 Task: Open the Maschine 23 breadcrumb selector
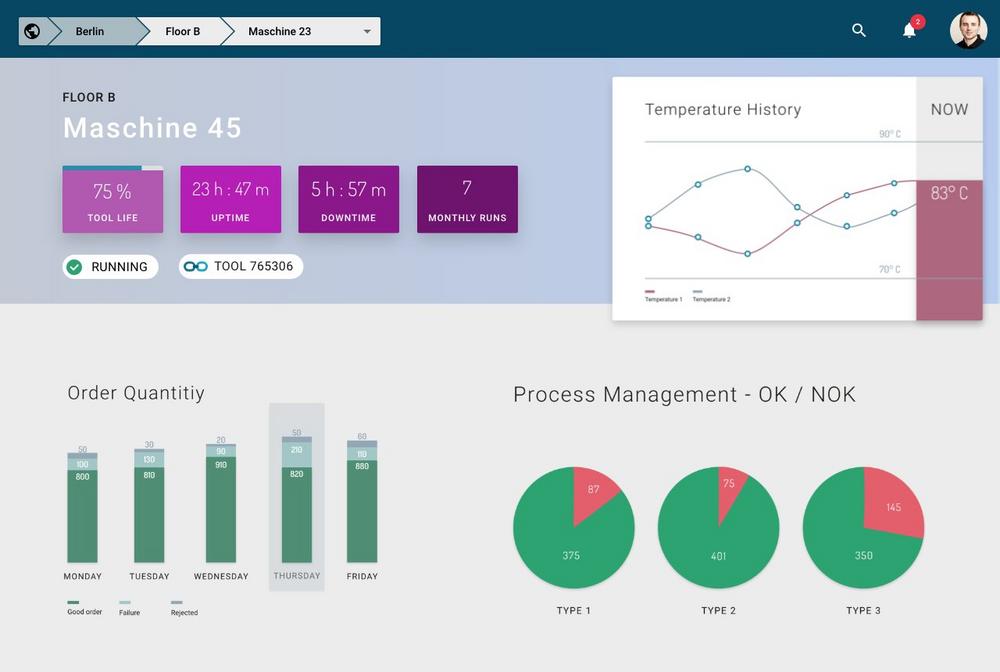click(290, 31)
